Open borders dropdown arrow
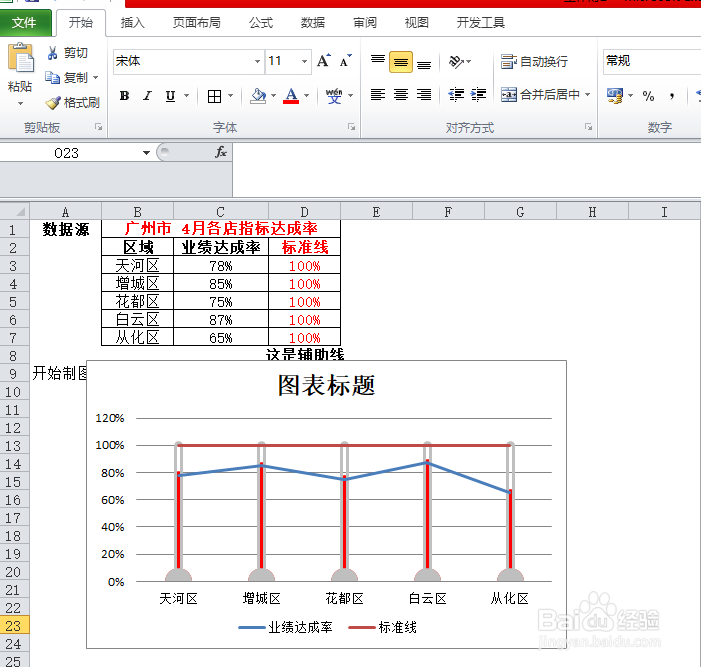The width and height of the screenshot is (701, 667). click(231, 96)
